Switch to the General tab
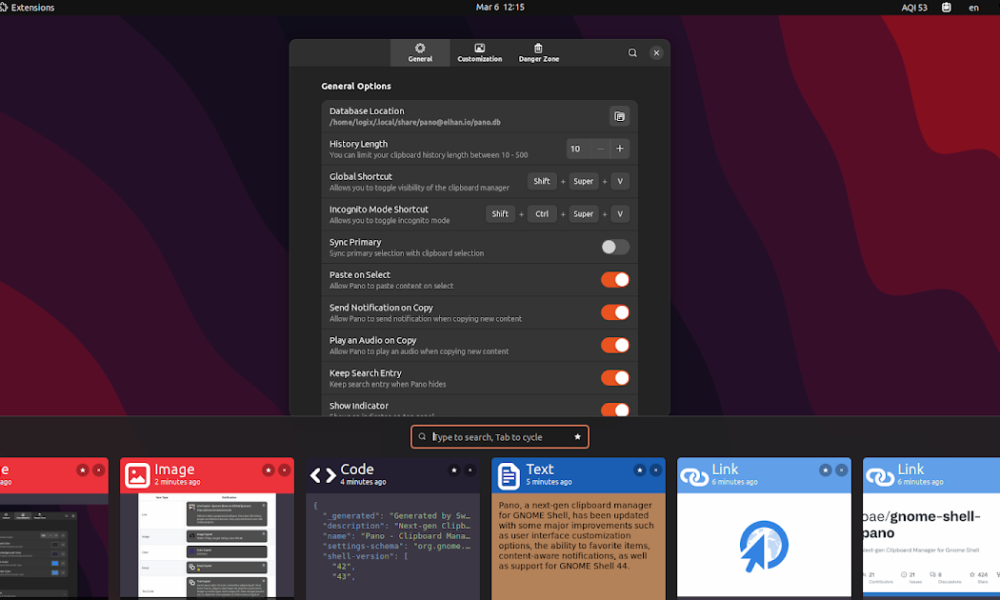Screen dimensions: 1000x600 click(x=420, y=53)
